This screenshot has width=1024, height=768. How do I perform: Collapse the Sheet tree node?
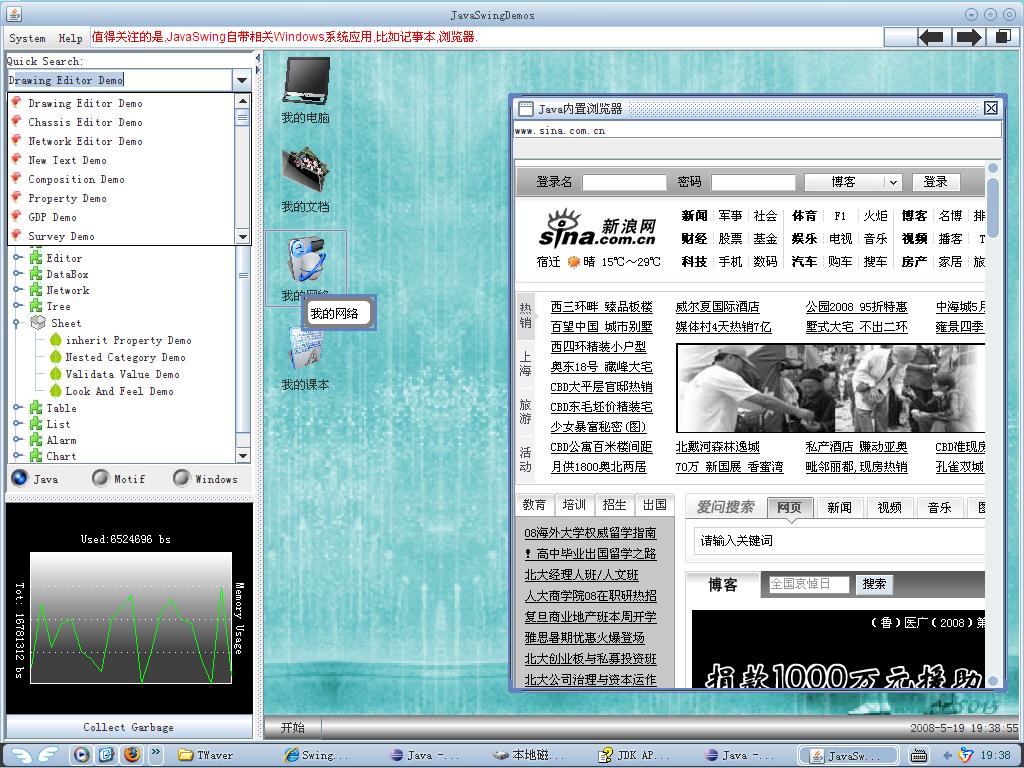[x=17, y=323]
